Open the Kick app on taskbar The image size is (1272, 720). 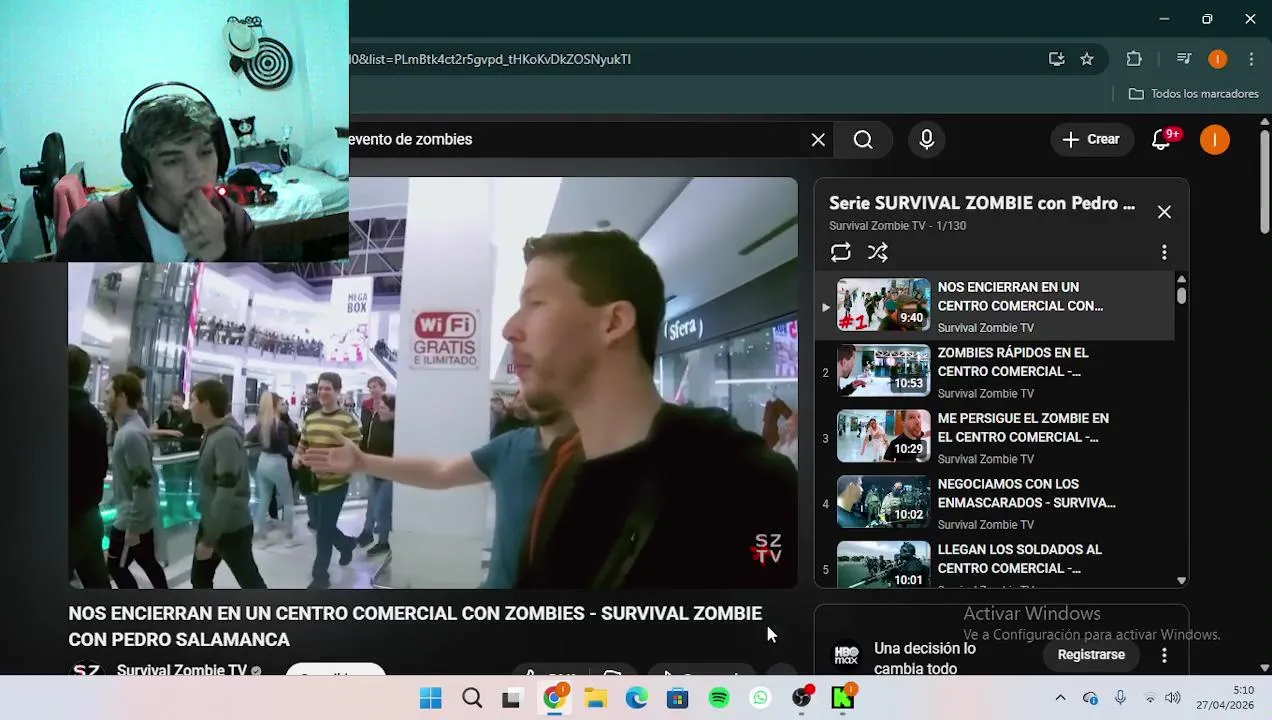843,698
